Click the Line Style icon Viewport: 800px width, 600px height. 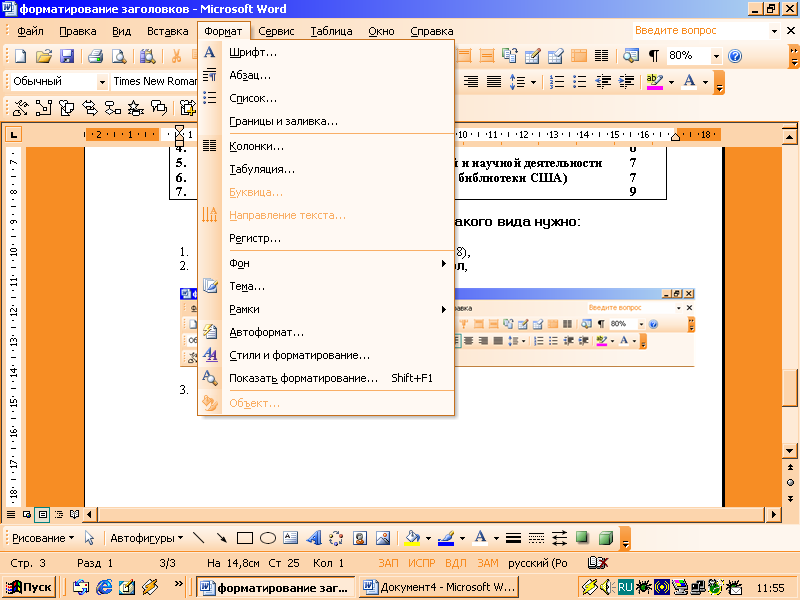click(x=513, y=538)
